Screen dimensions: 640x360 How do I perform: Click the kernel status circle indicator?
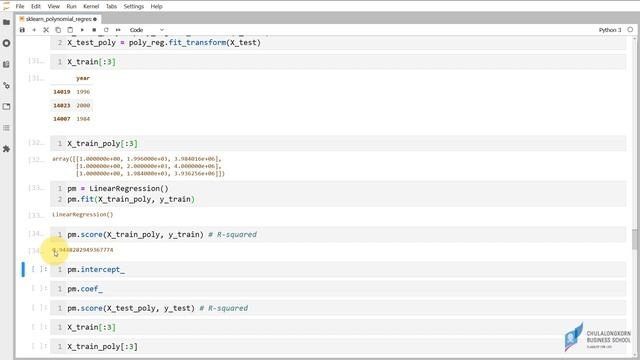tap(630, 30)
